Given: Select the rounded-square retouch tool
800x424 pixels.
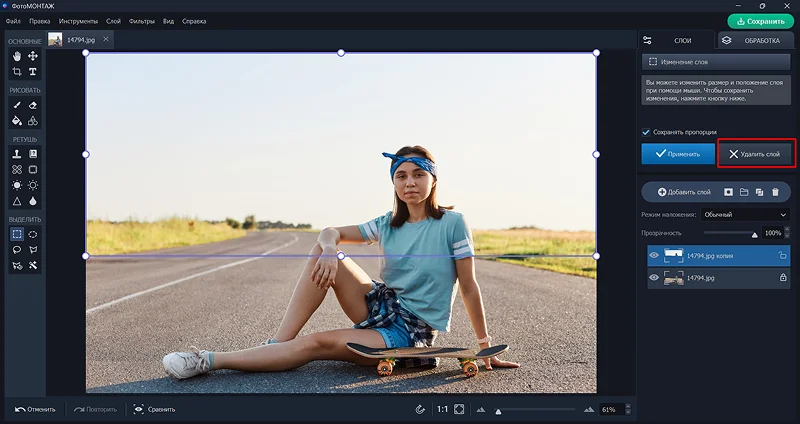Looking at the screenshot, I should click(x=33, y=169).
